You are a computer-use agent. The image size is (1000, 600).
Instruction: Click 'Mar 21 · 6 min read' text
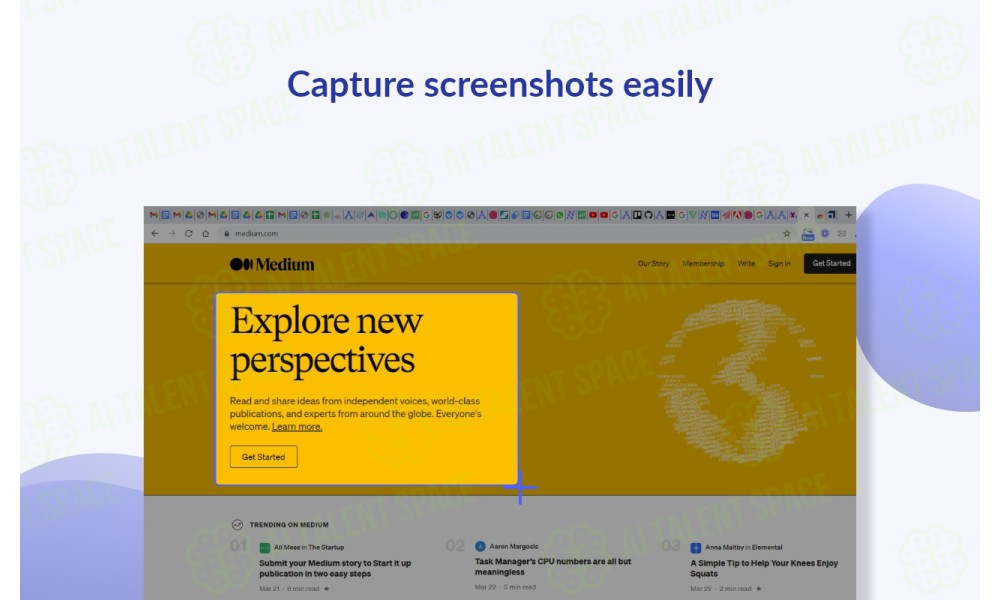[x=289, y=589]
